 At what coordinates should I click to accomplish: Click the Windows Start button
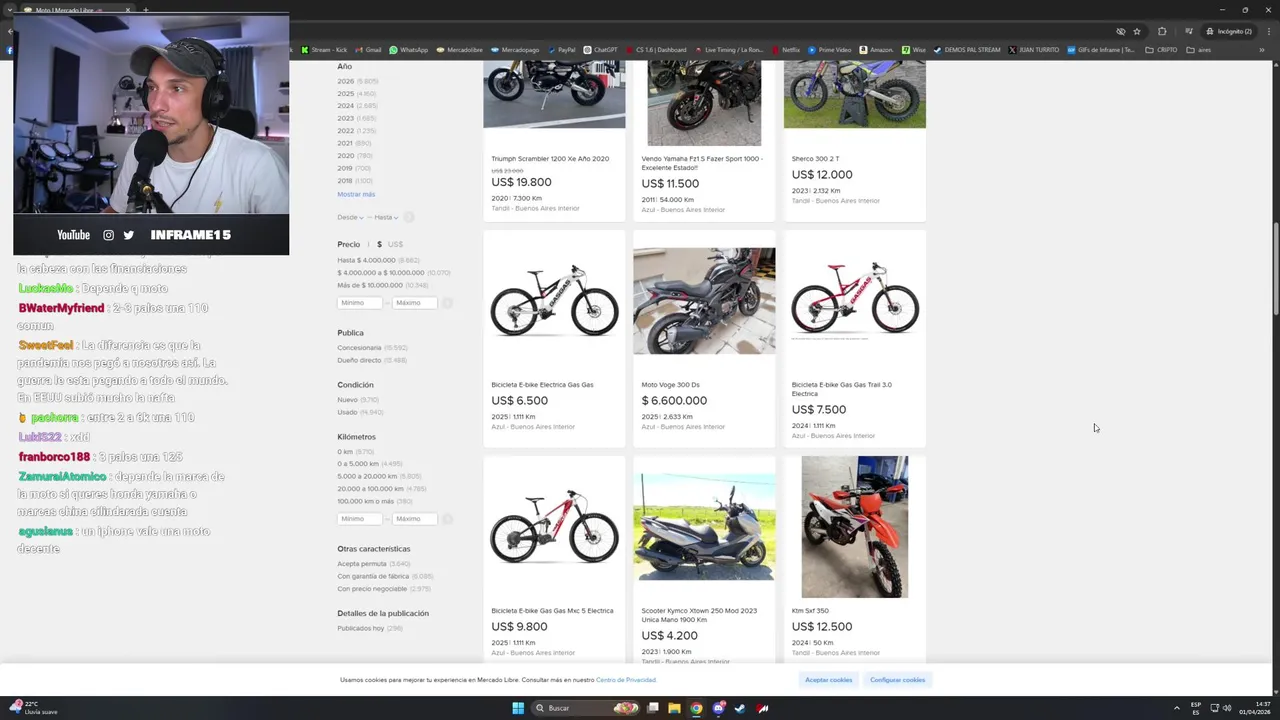coord(518,708)
